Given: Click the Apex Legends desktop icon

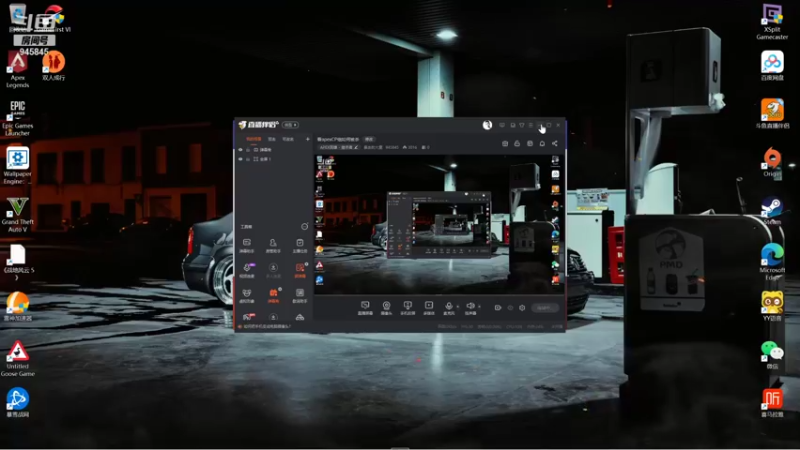Looking at the screenshot, I should 17,70.
